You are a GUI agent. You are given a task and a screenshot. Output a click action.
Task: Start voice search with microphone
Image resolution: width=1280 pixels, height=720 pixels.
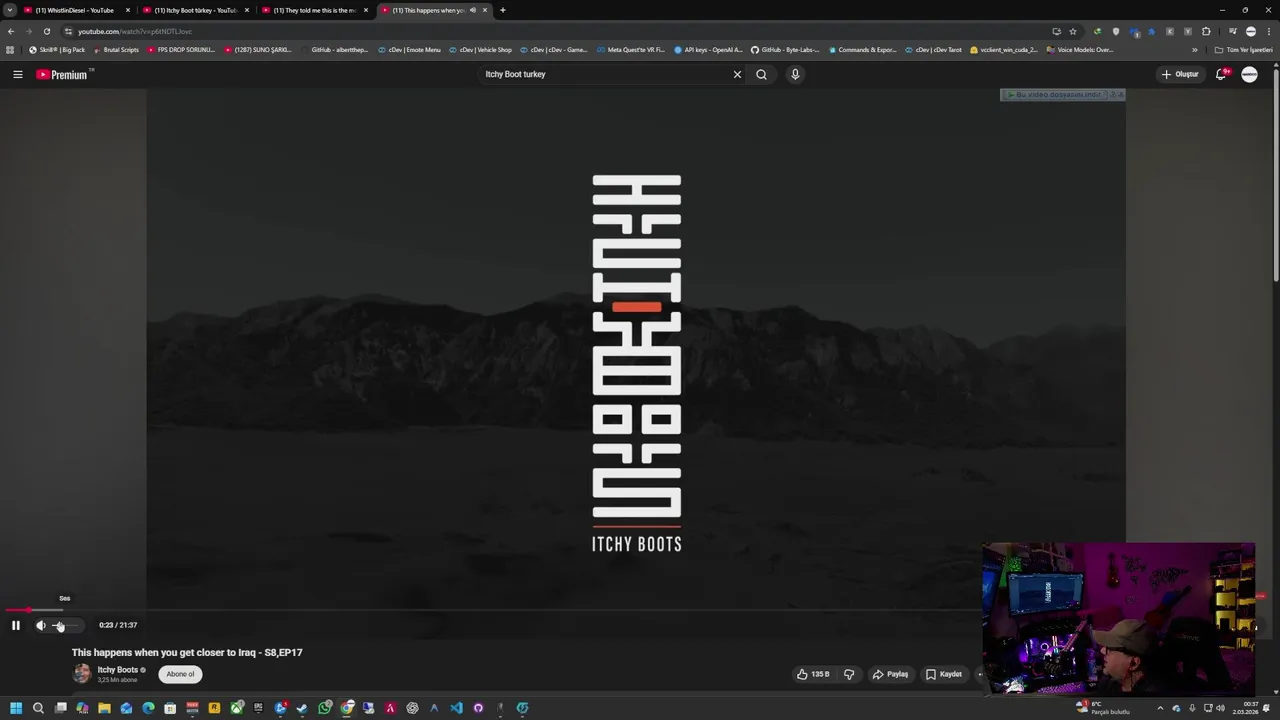[795, 74]
